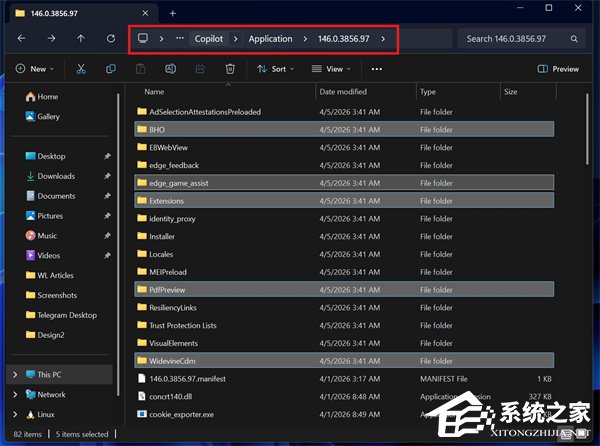Open Desktop in quick access
Image resolution: width=600 pixels, height=446 pixels.
point(45,156)
